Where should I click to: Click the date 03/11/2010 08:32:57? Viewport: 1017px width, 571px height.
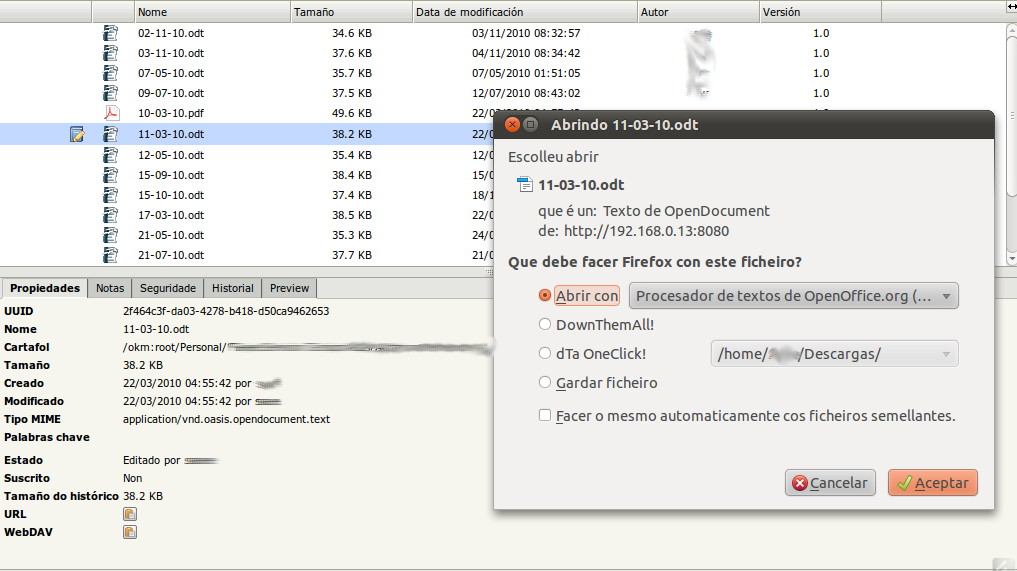click(x=526, y=33)
